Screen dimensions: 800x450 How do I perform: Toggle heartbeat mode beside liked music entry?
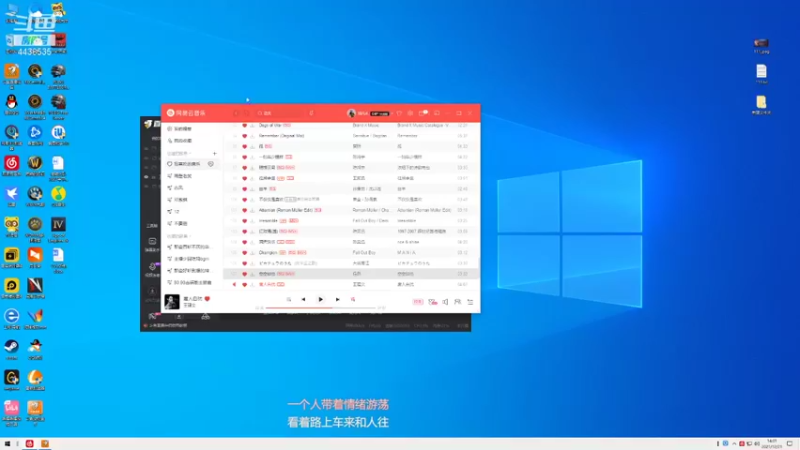(x=211, y=164)
